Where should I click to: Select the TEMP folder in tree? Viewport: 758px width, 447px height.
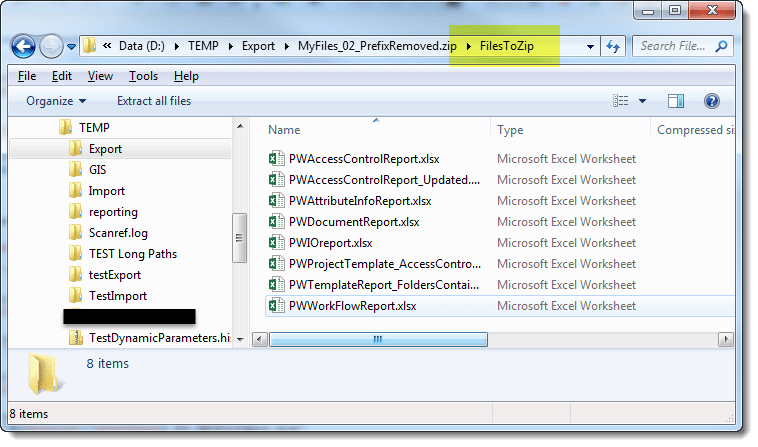pos(94,128)
